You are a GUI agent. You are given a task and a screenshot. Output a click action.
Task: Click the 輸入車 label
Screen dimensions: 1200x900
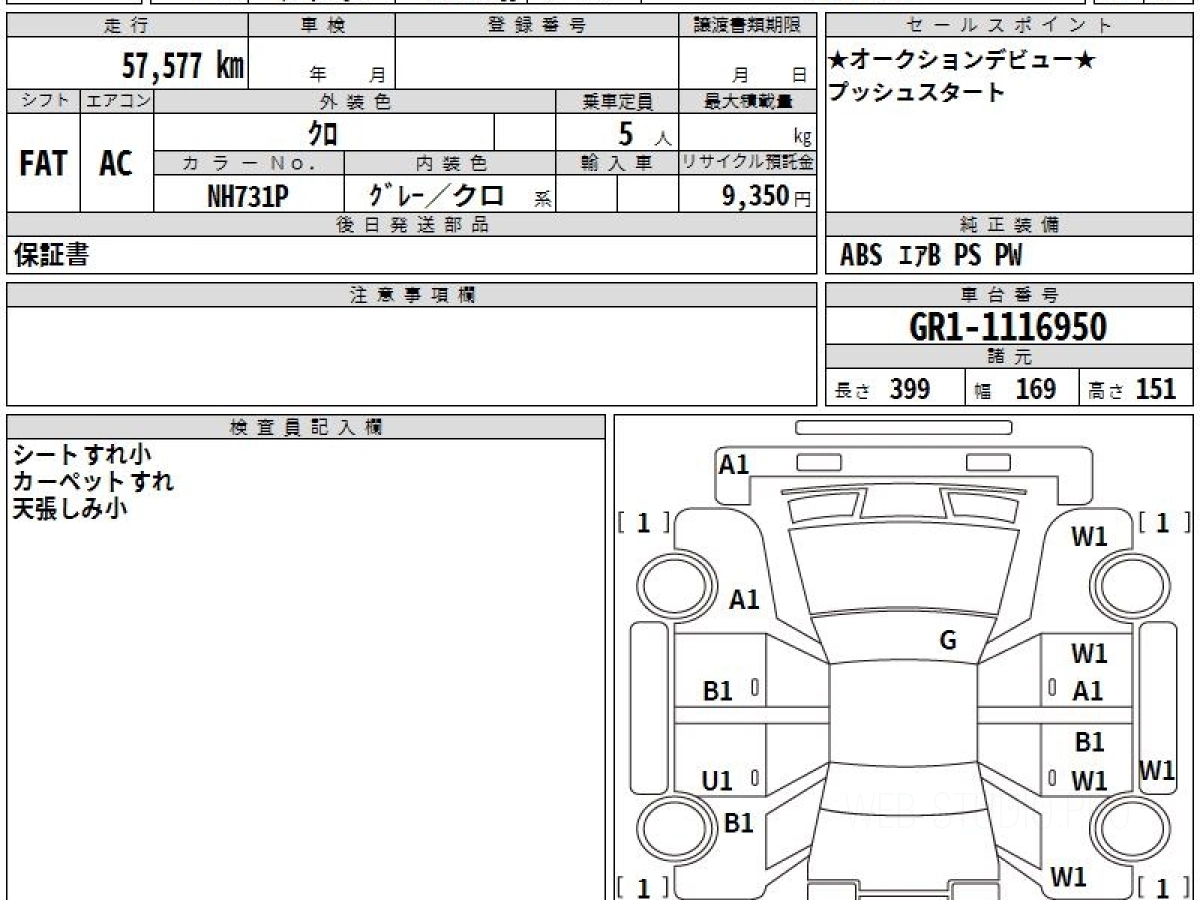point(617,163)
